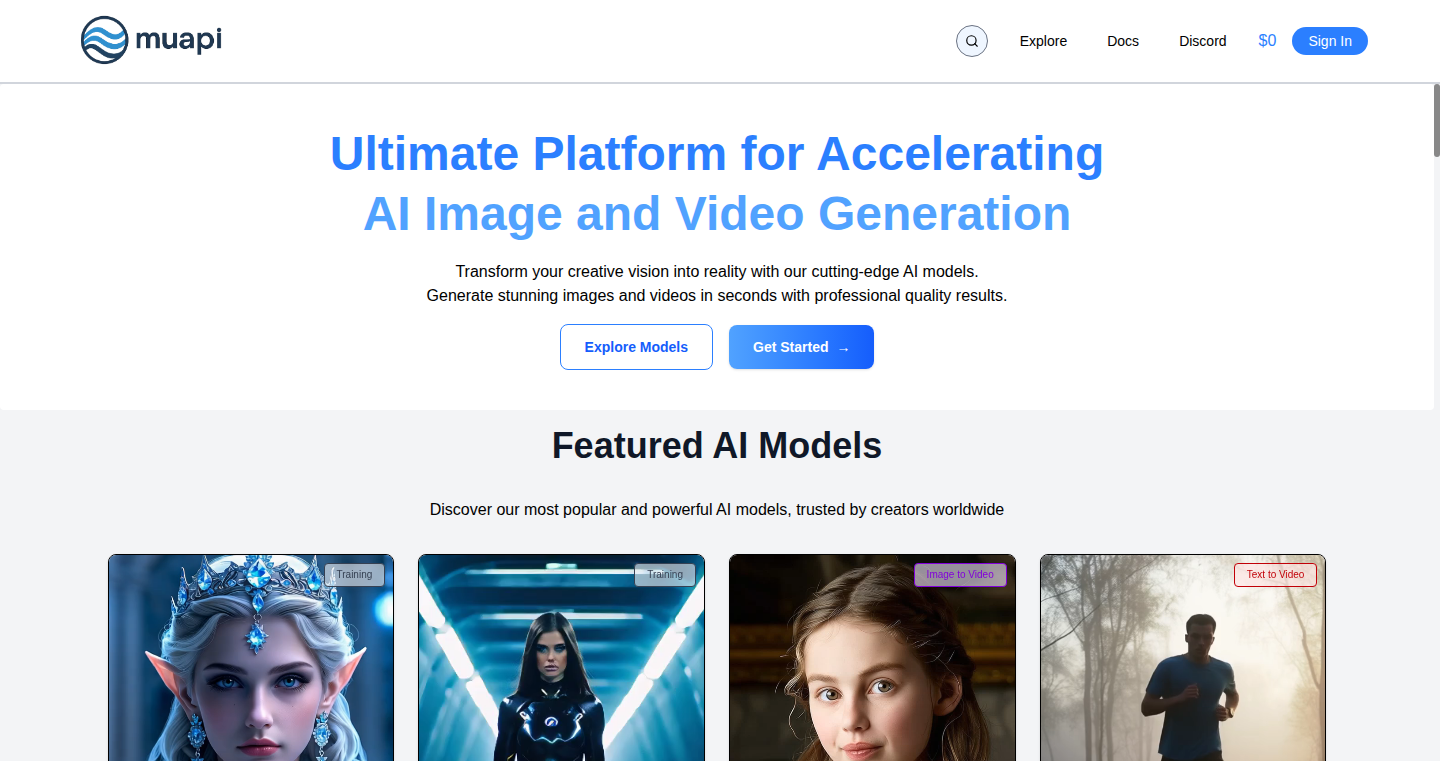Screen dimensions: 1440x761
Task: Select the 'Discover our most popular' subtitle text
Action: tap(717, 510)
